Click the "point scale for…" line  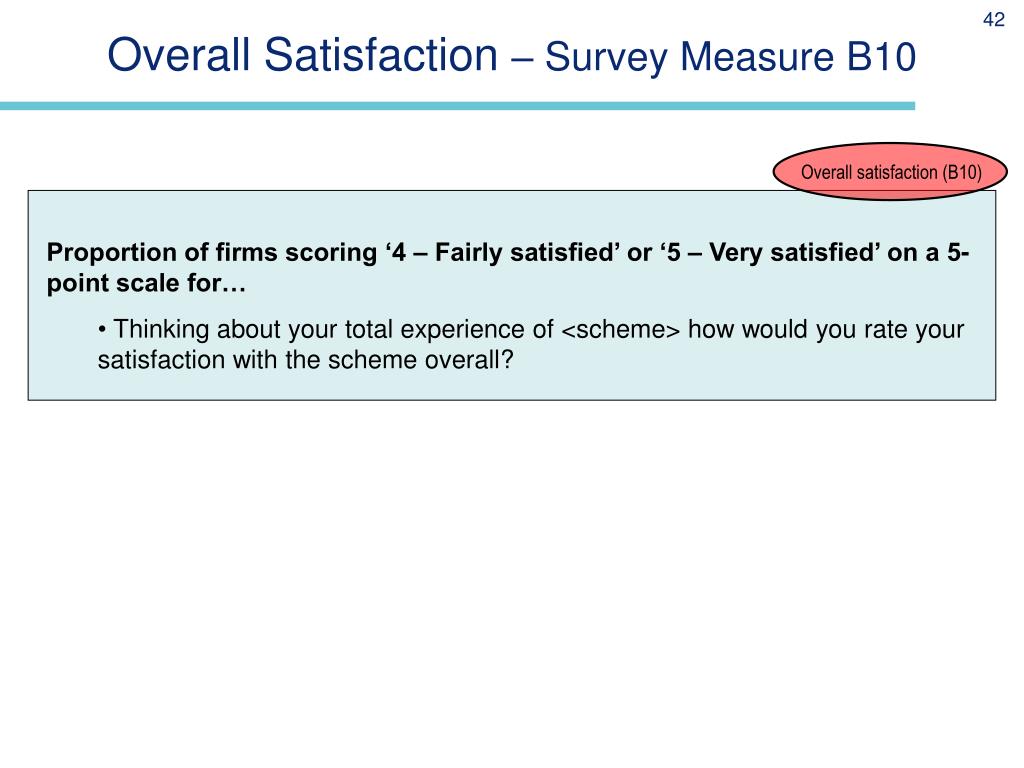point(146,283)
